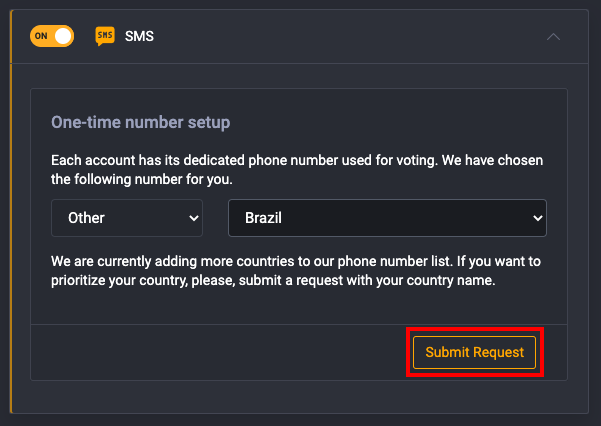This screenshot has width=601, height=426.
Task: Click the word Brazil in the country selector
Action: click(263, 218)
